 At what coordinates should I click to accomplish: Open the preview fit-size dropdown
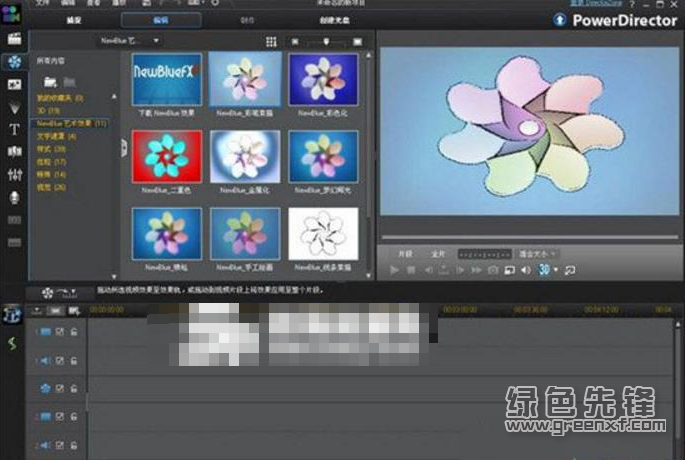(x=537, y=254)
